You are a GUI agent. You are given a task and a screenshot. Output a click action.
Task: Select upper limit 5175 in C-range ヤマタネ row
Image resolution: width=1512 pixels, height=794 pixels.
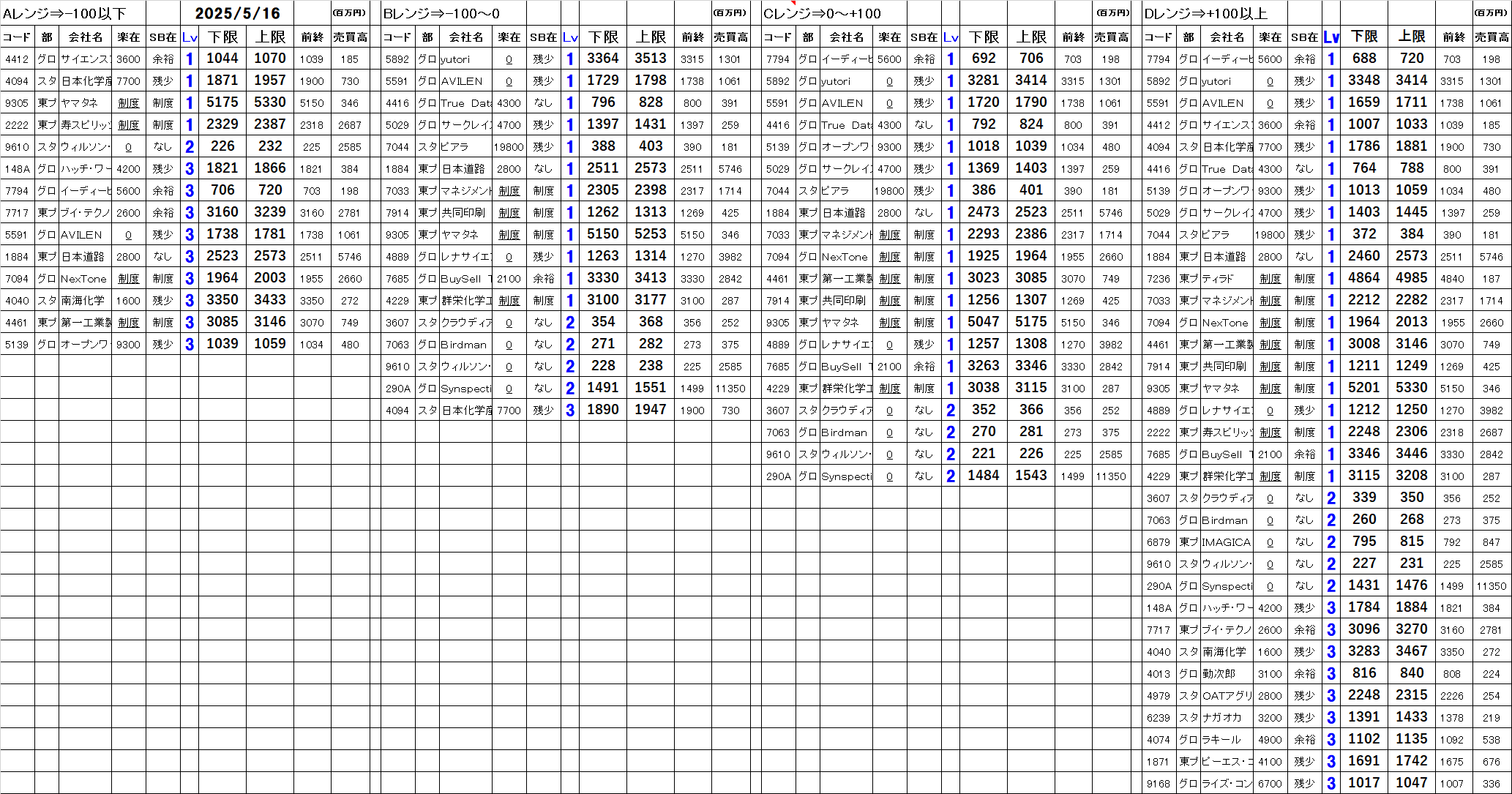point(1031,322)
